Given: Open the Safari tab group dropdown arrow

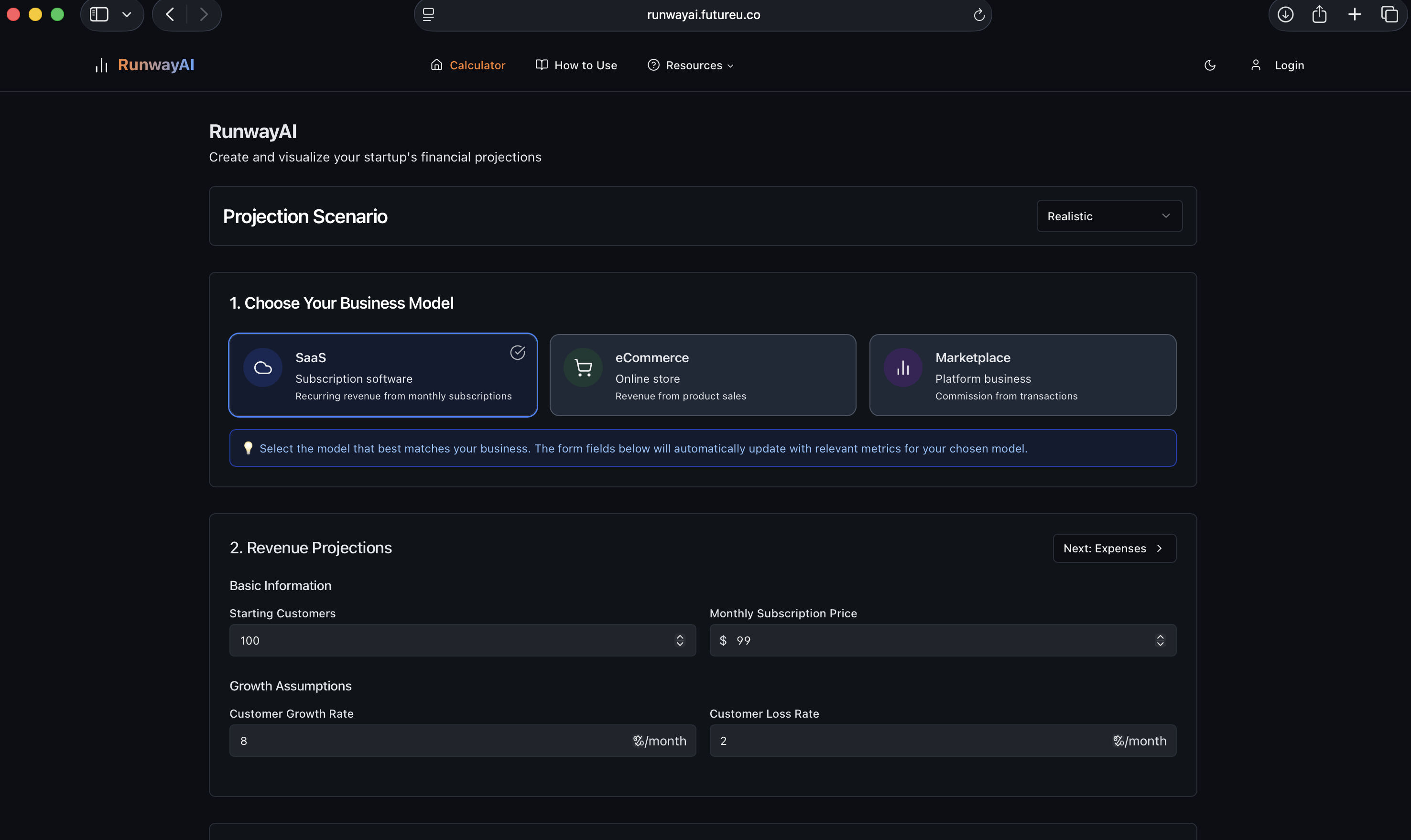Looking at the screenshot, I should 127,14.
